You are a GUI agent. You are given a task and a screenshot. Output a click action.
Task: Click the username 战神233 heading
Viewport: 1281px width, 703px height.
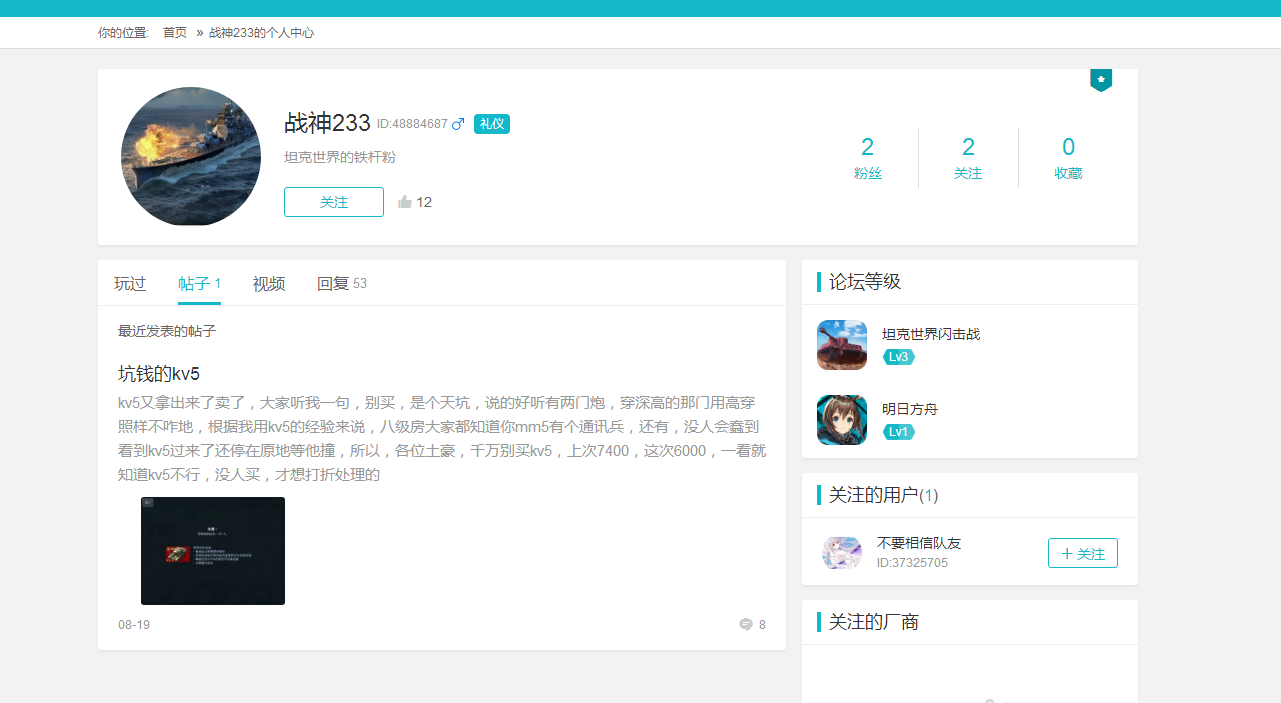[328, 123]
